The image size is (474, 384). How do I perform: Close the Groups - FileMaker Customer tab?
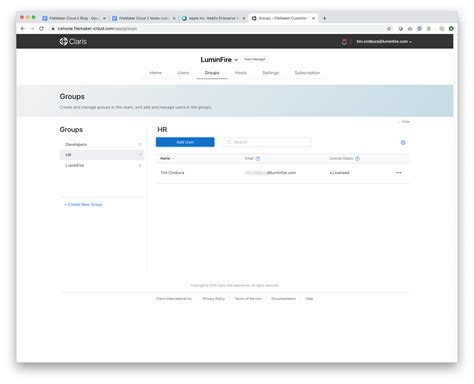point(313,18)
